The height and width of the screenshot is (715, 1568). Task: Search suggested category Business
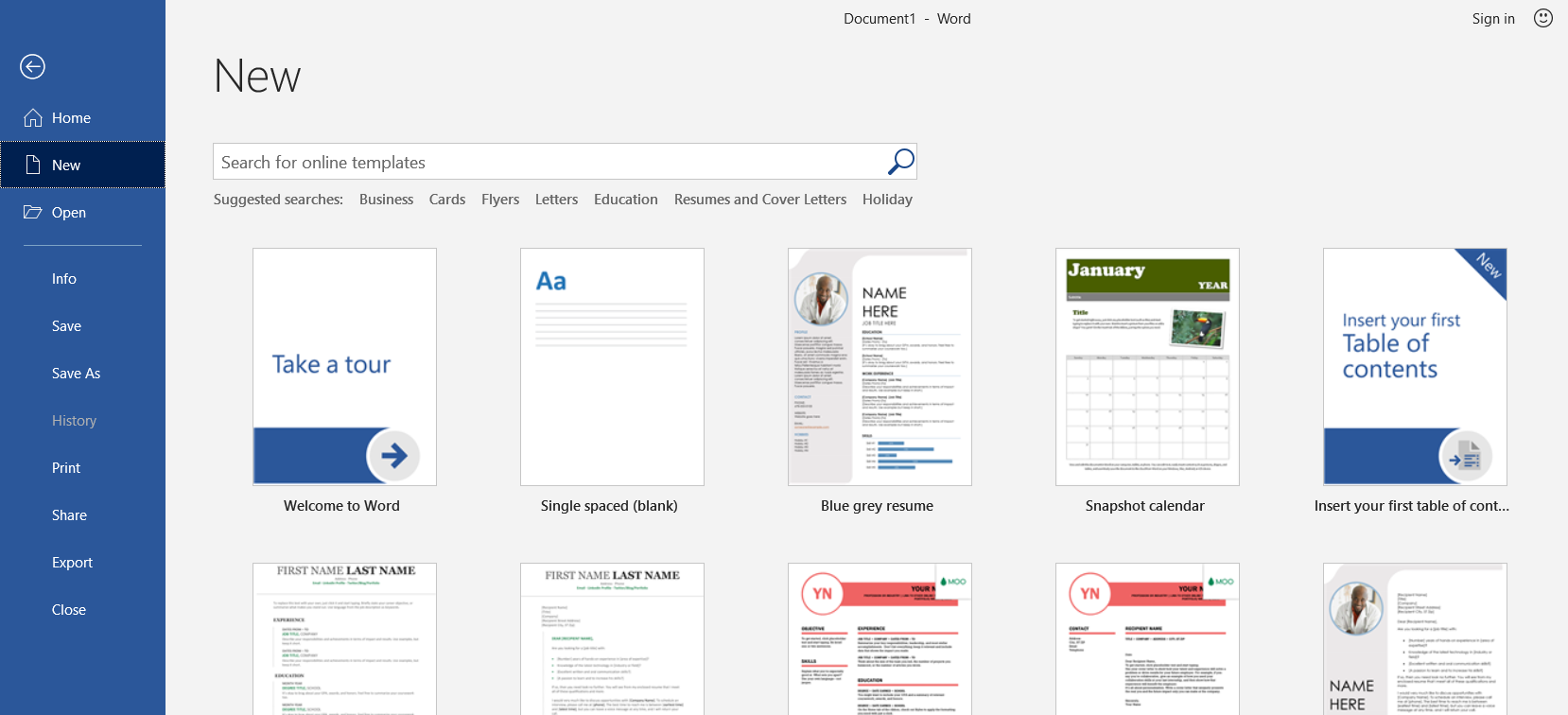[x=386, y=199]
